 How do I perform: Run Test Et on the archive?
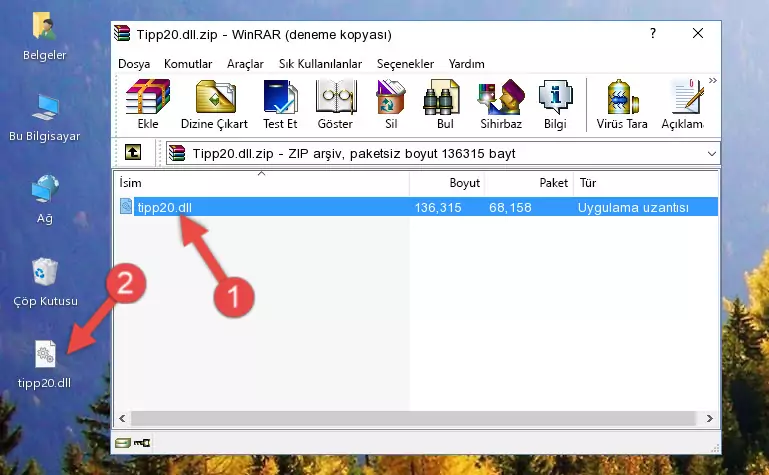pos(280,104)
